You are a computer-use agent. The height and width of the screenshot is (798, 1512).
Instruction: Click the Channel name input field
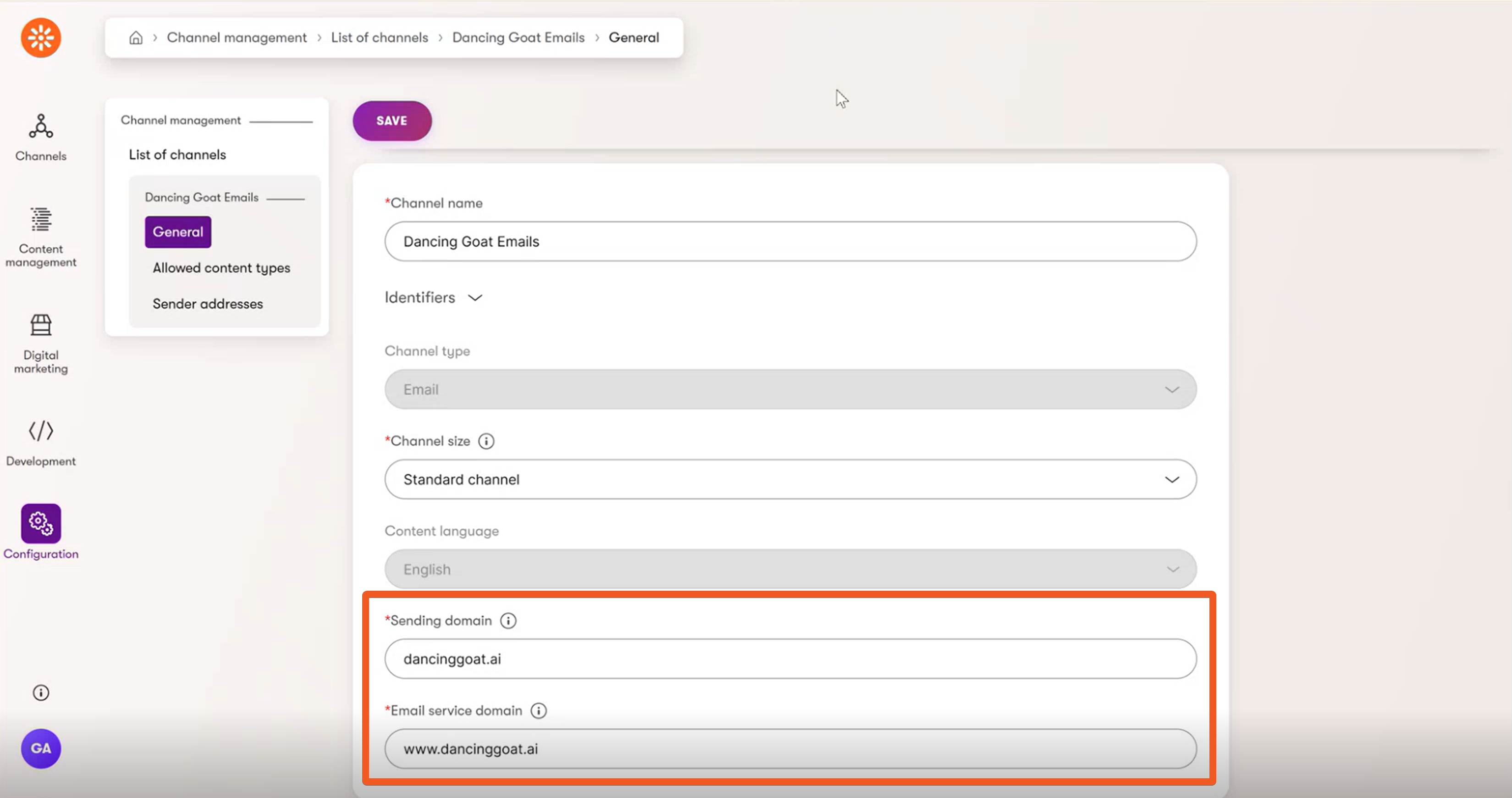(790, 241)
